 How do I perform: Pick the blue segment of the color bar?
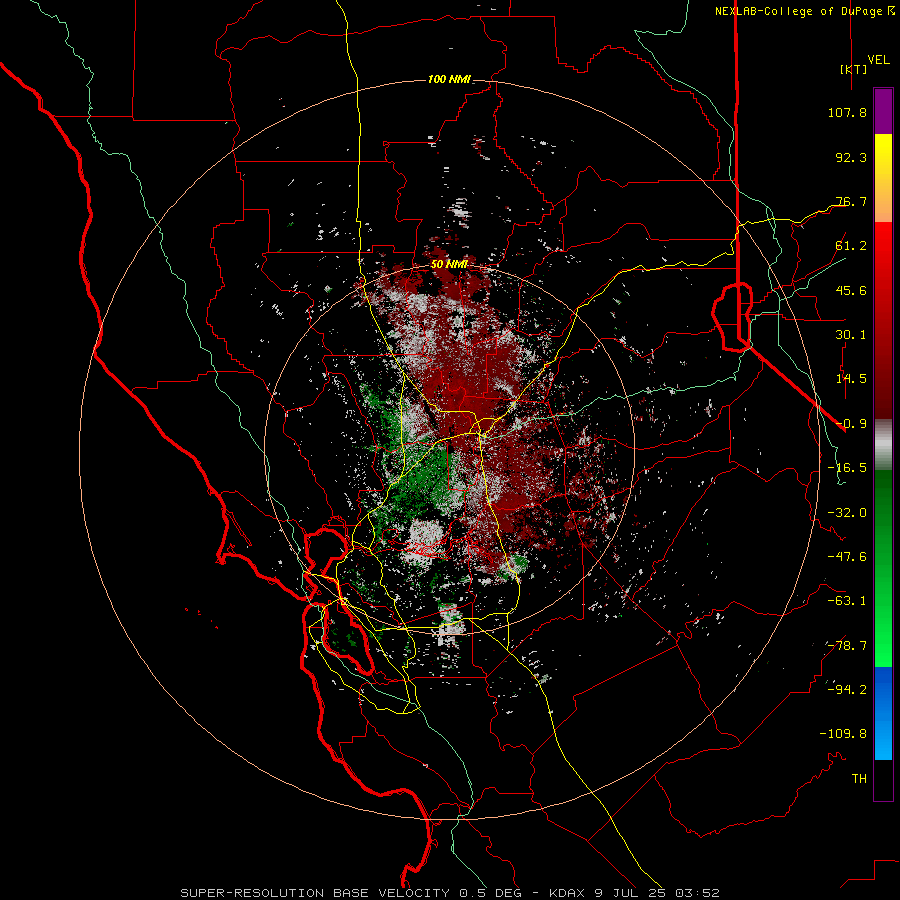click(883, 713)
